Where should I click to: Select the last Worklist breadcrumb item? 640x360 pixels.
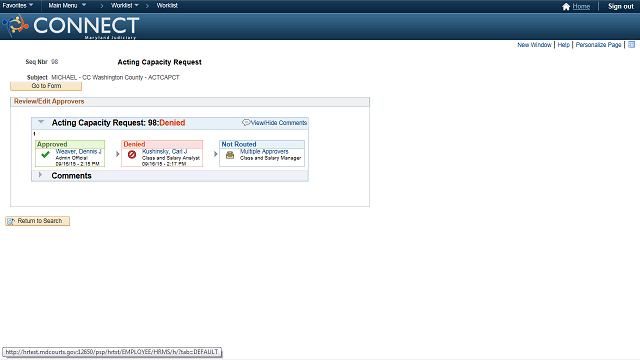167,6
